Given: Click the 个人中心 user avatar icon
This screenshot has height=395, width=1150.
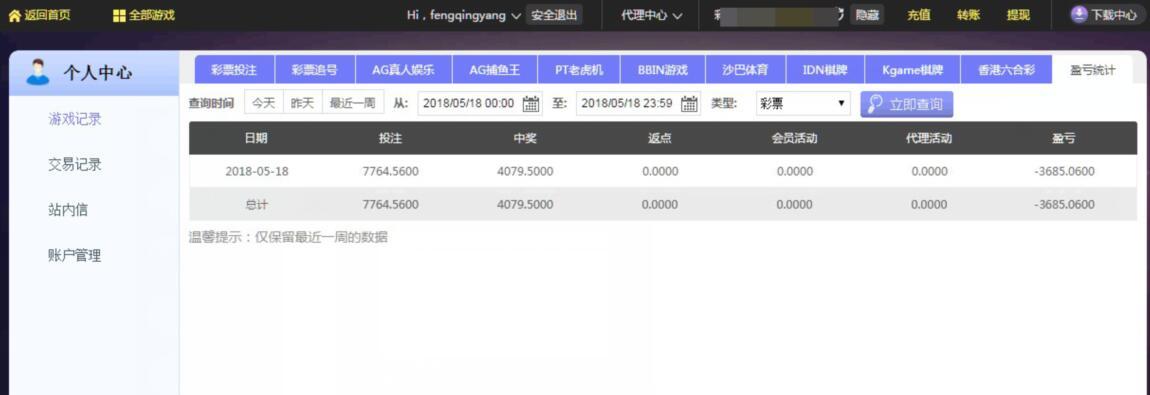Looking at the screenshot, I should click(x=37, y=73).
